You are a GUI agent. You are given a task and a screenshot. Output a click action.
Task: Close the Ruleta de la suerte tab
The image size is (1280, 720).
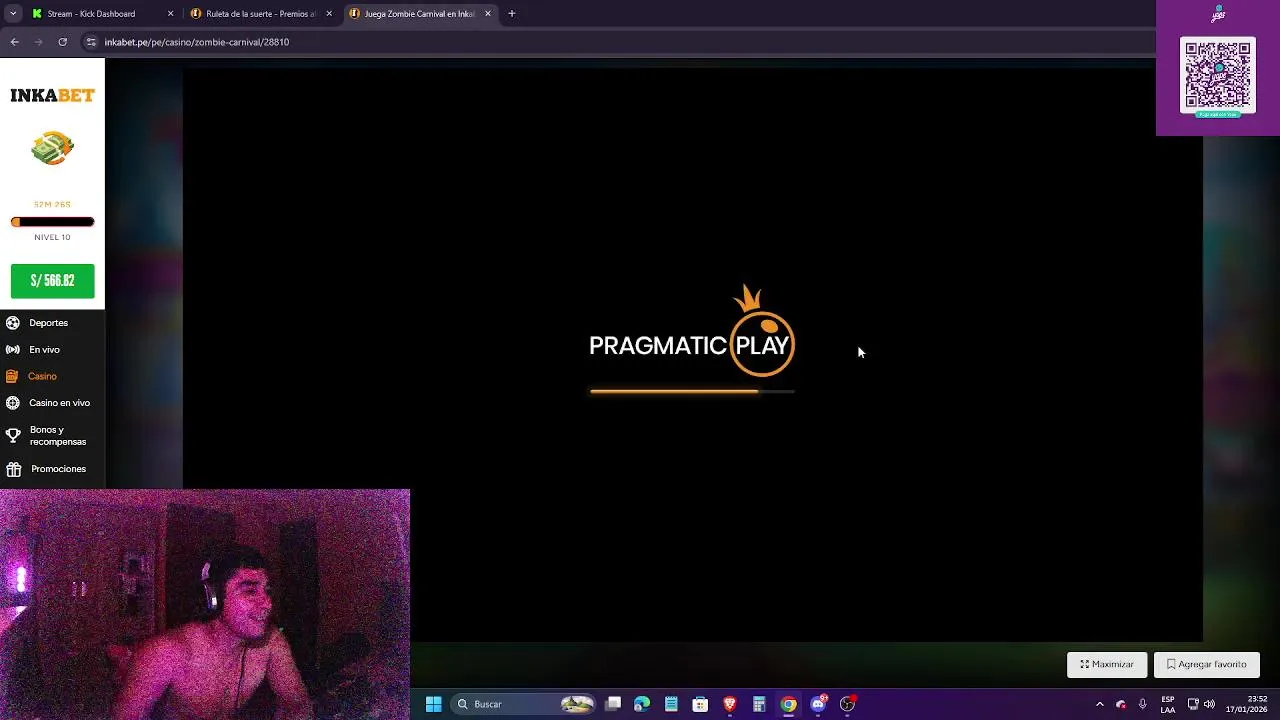point(329,14)
